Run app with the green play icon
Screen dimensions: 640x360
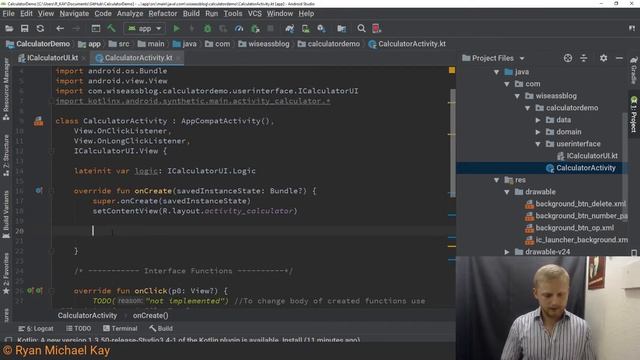pos(176,29)
